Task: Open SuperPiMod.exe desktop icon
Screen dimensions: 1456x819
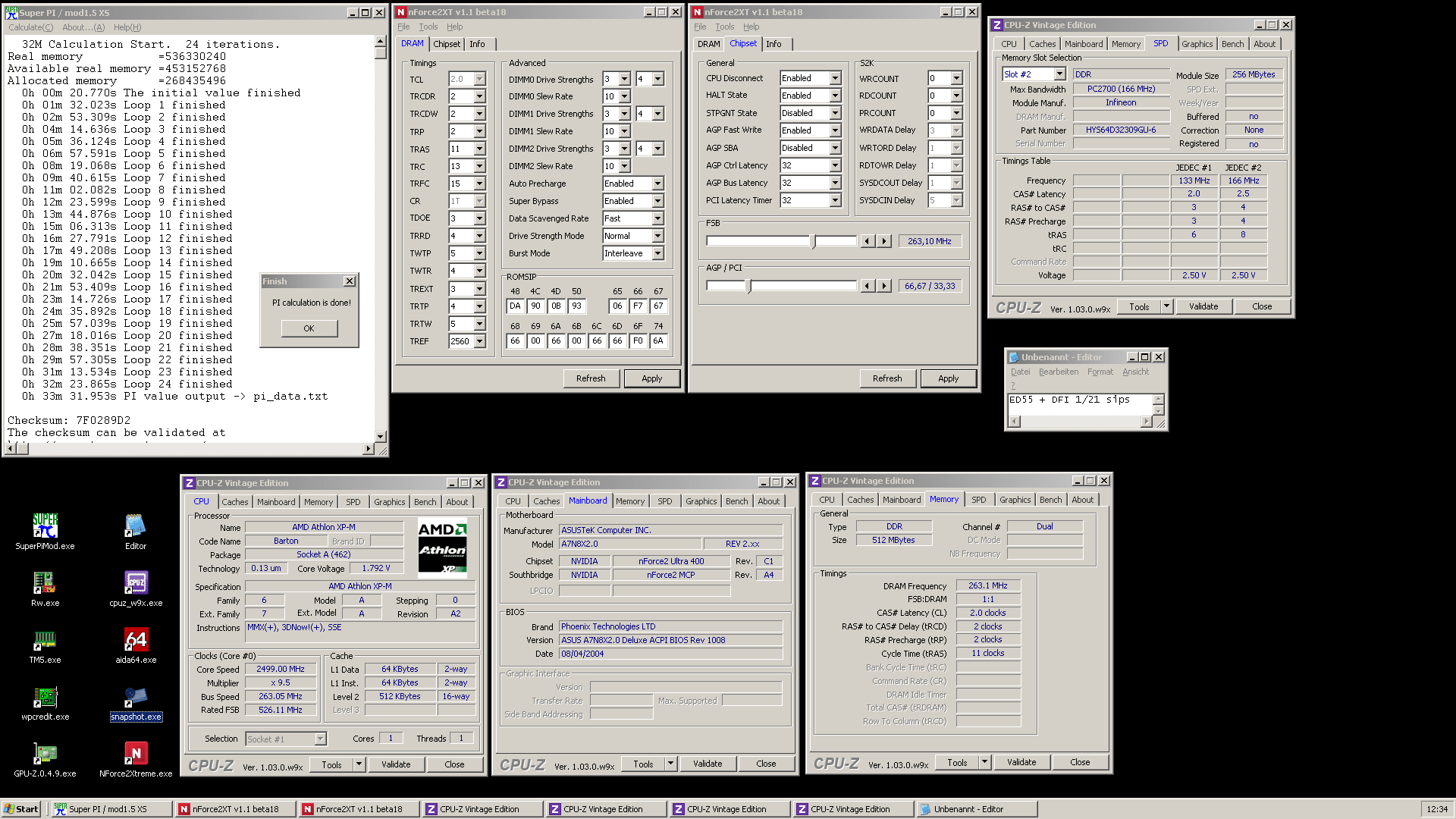Action: pyautogui.click(x=45, y=531)
